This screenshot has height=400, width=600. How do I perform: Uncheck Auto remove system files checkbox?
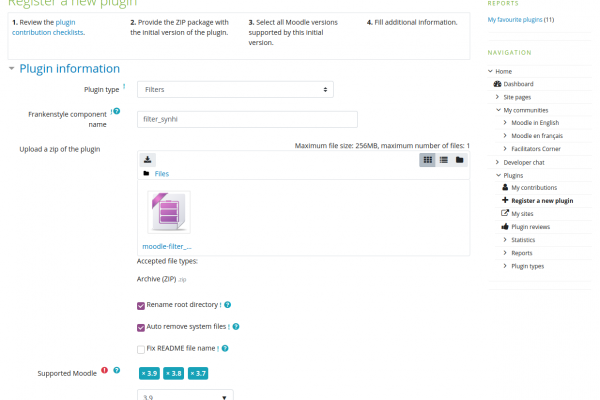click(x=141, y=327)
